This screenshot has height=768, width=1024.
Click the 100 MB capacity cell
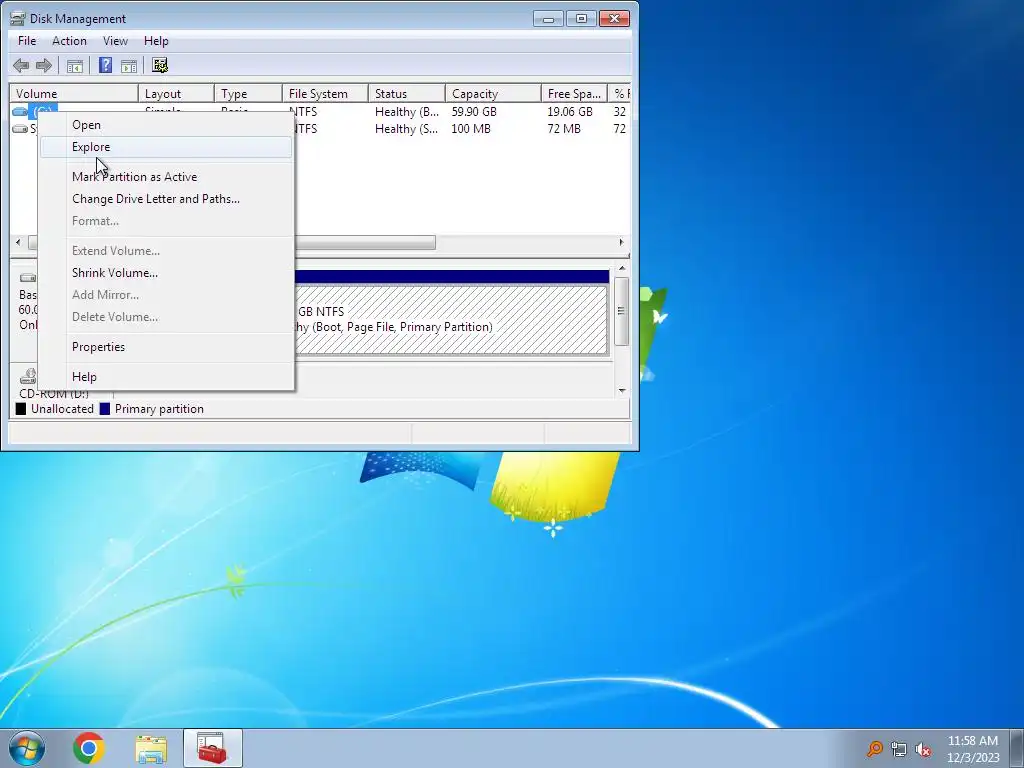471,129
